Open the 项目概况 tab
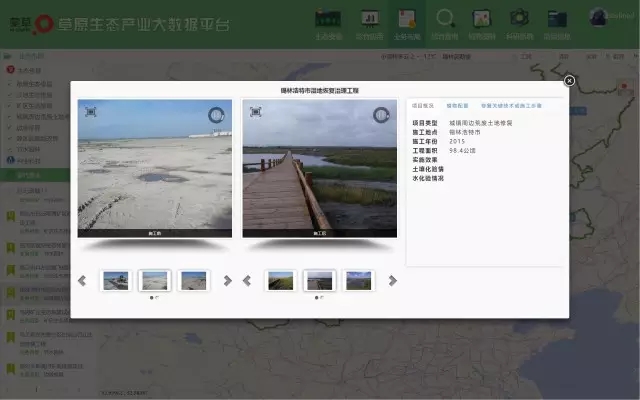 click(422, 105)
